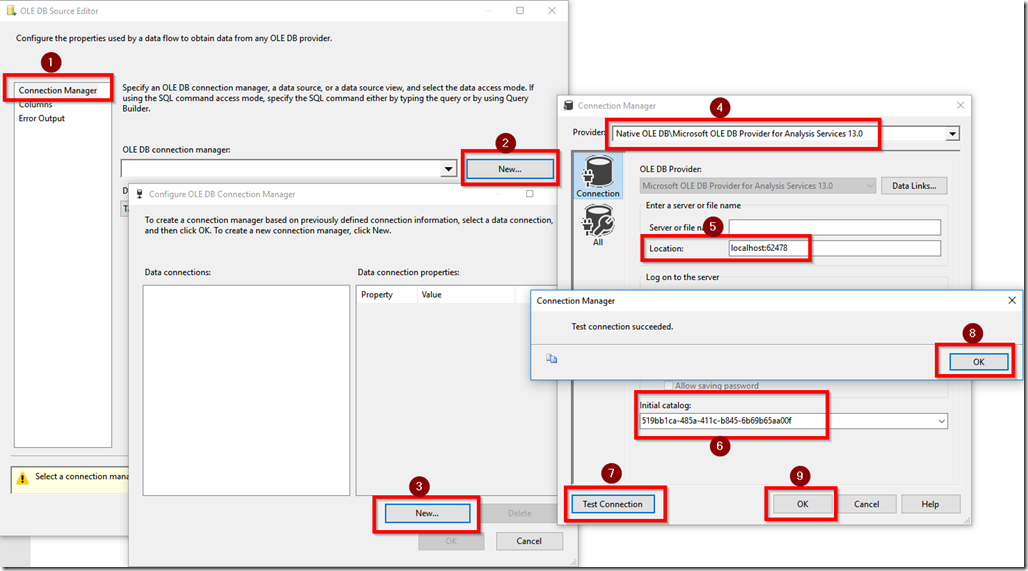The image size is (1028, 571).
Task: Click OK in the test connection succeeded box
Action: pos(978,362)
